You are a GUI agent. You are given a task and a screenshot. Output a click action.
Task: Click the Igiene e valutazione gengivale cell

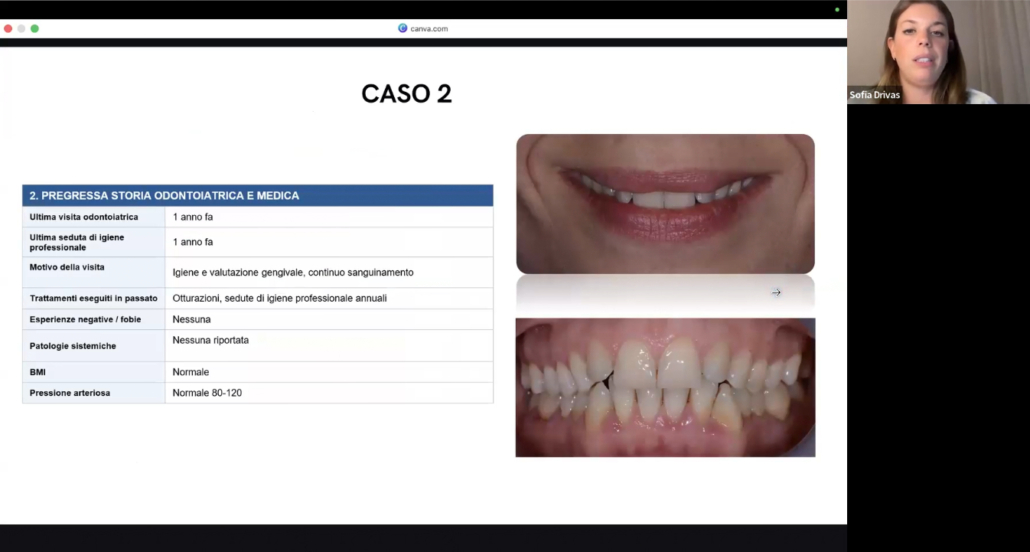point(329,272)
